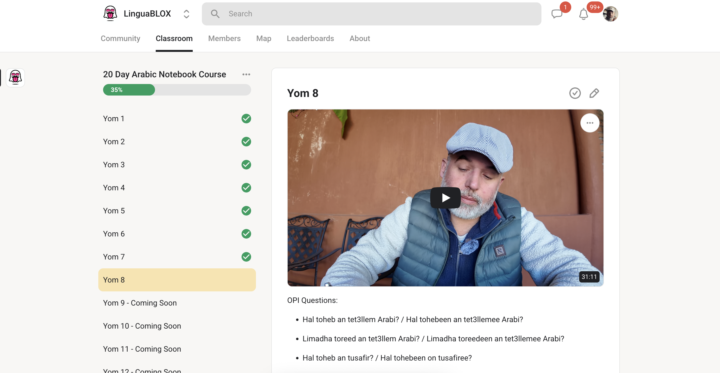Open the Yom 7 lesson

pos(177,257)
